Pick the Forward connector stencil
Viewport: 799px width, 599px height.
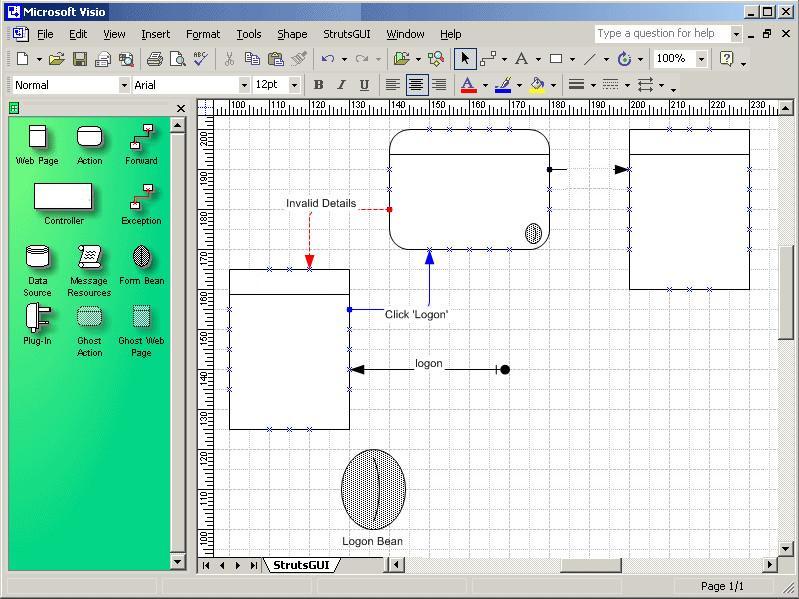[x=141, y=145]
